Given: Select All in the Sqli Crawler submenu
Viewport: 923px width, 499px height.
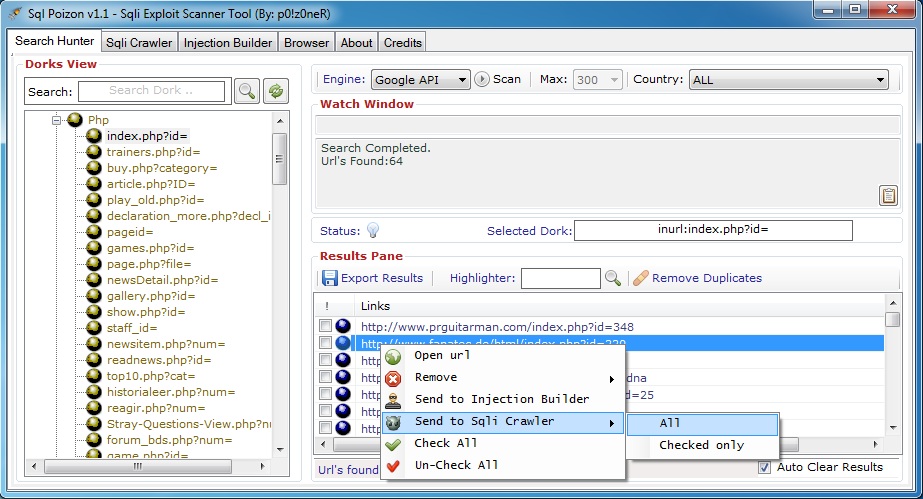Looking at the screenshot, I should 702,424.
